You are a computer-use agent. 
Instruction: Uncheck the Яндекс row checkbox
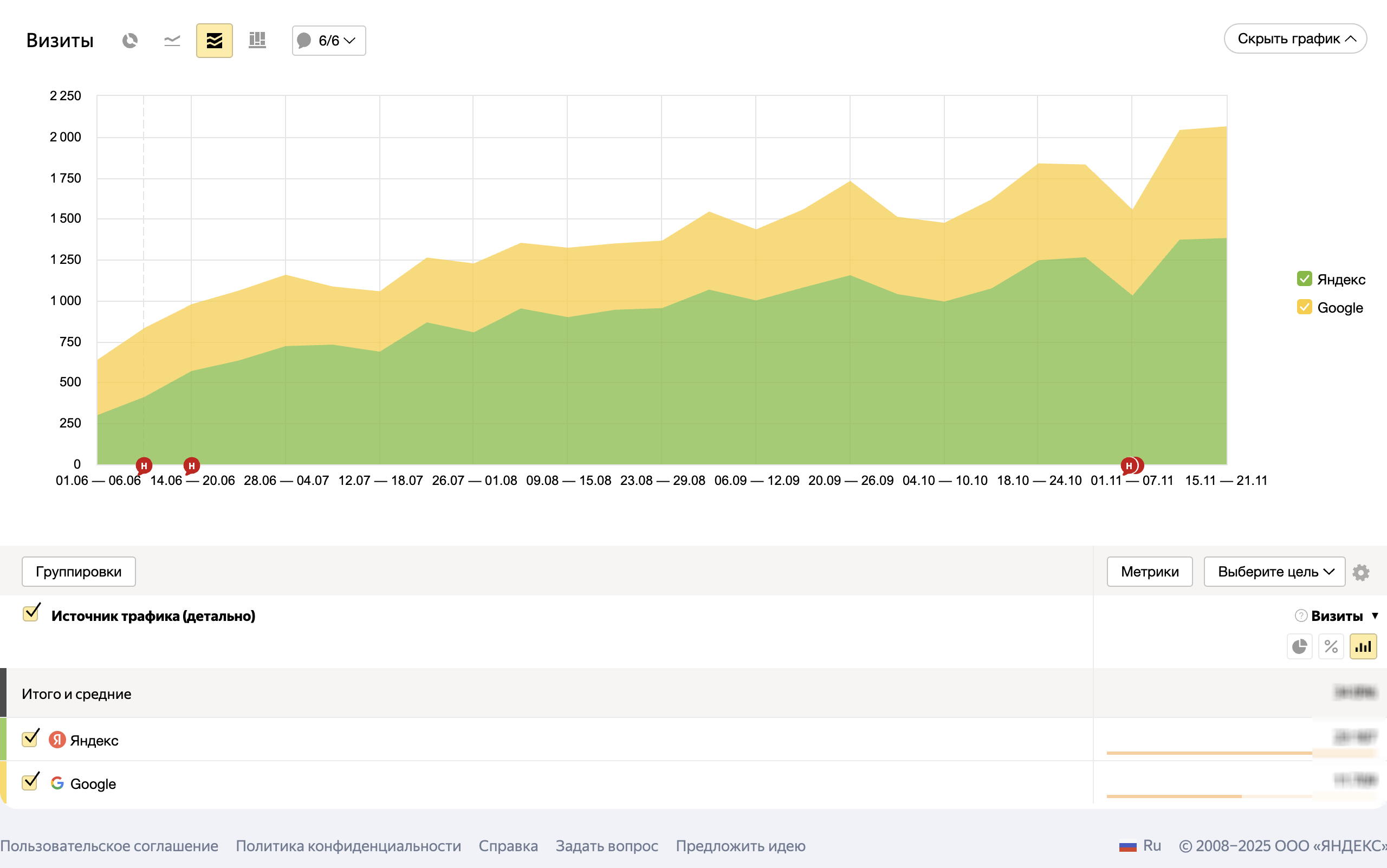click(x=30, y=739)
